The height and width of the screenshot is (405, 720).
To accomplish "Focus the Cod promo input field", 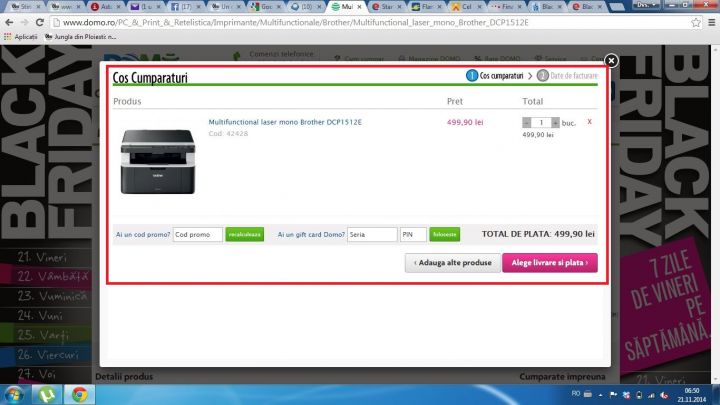I will (197, 234).
